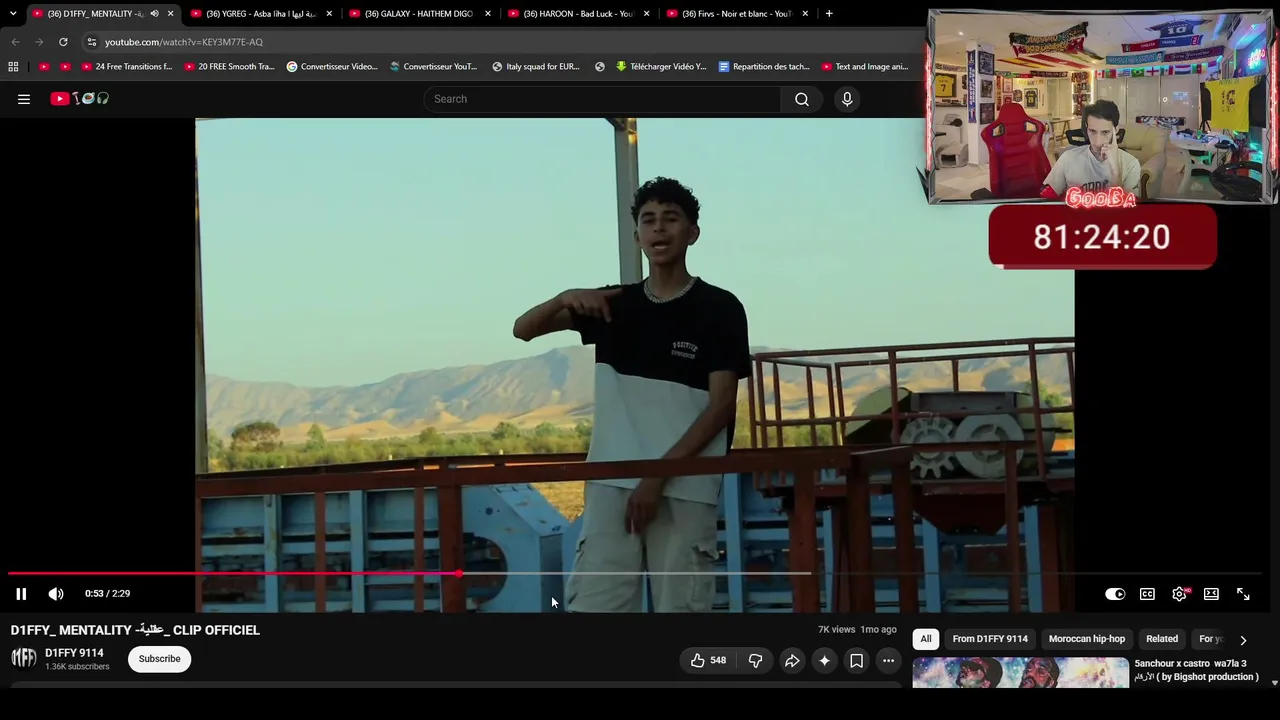Click the YouTube search field

(x=602, y=99)
